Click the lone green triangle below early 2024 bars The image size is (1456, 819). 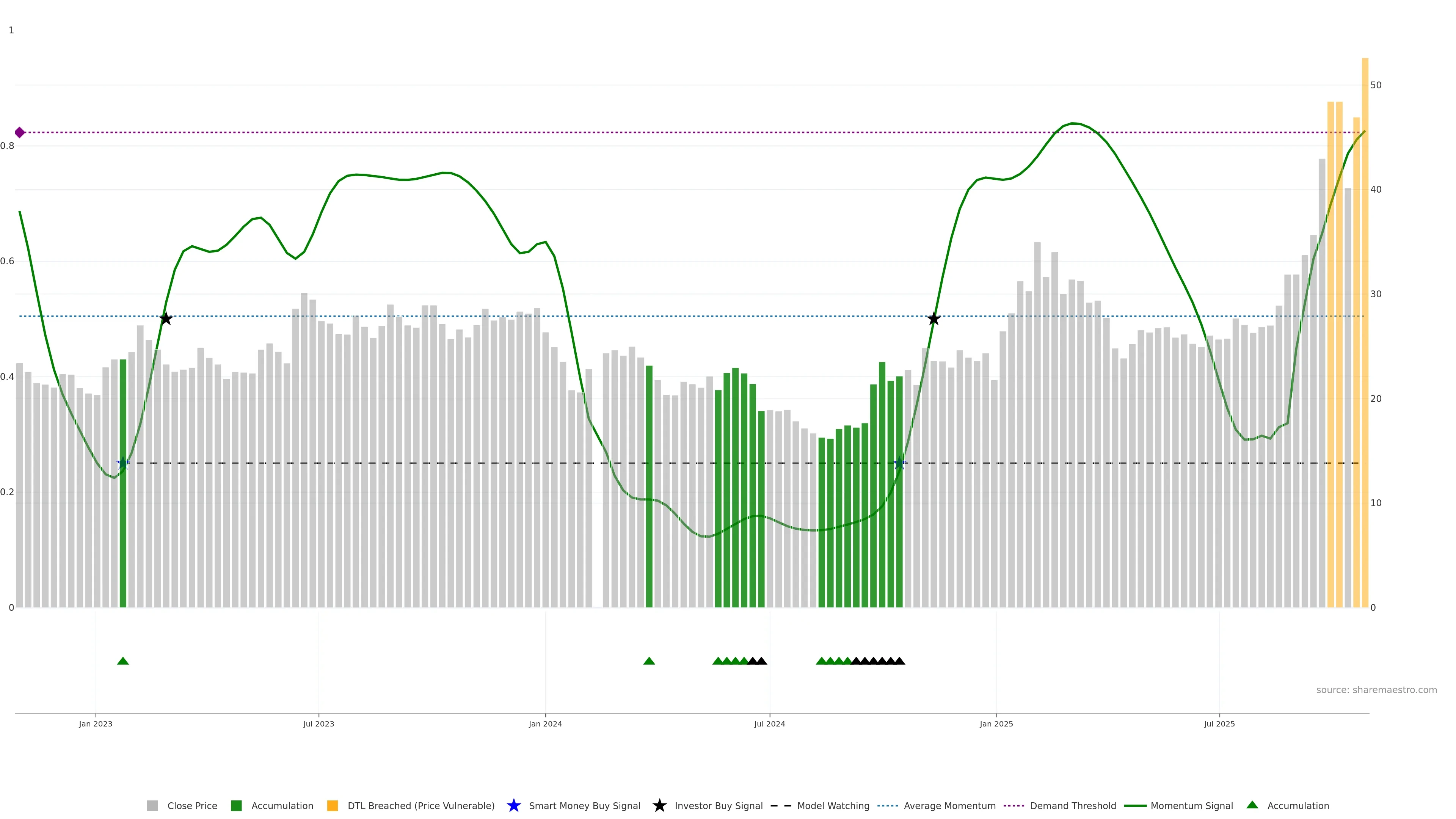(x=649, y=661)
